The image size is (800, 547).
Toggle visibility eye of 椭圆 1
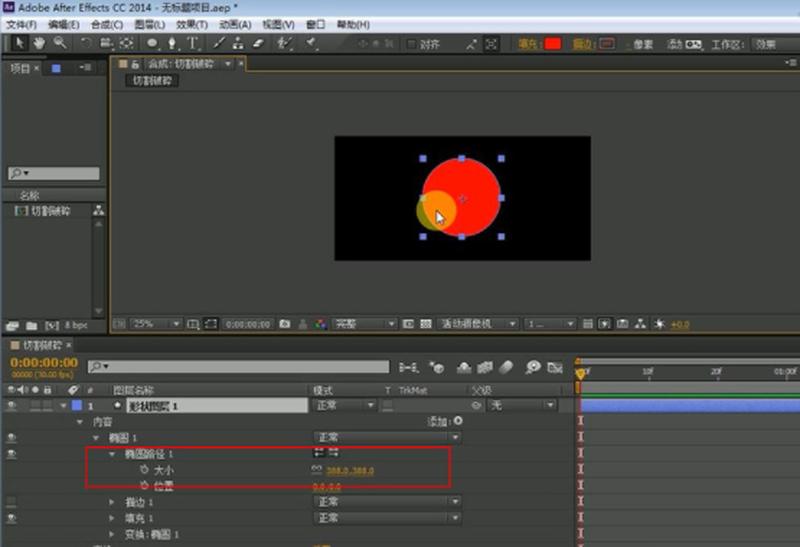(11, 438)
